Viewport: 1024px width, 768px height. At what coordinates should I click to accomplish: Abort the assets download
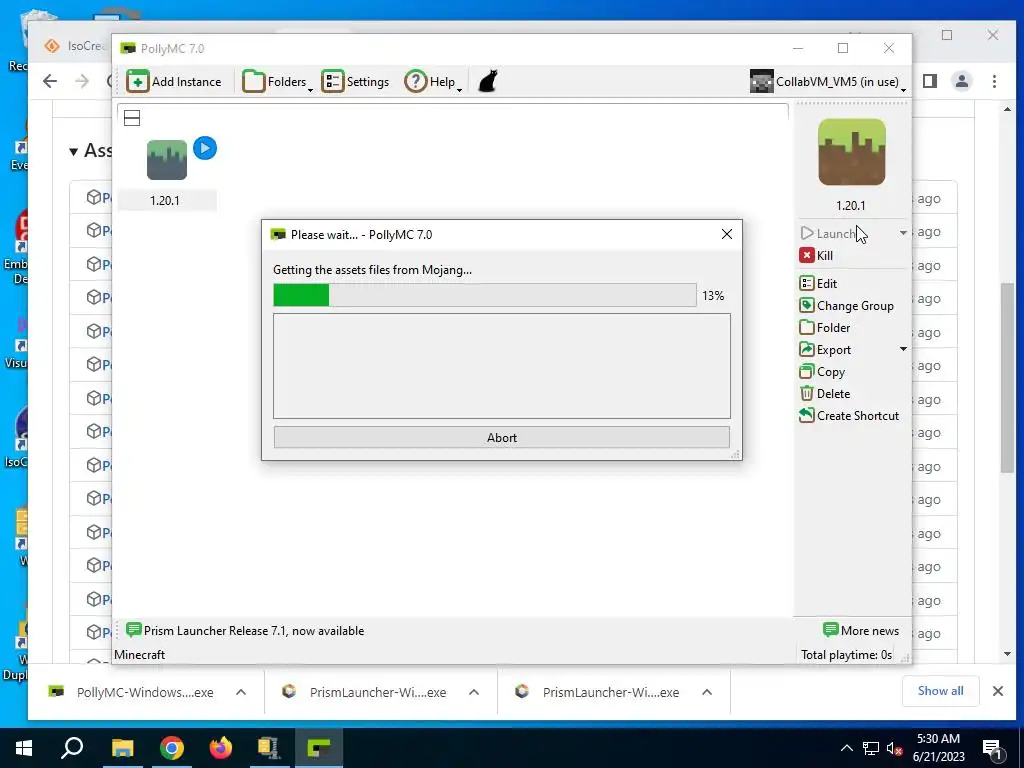(502, 438)
